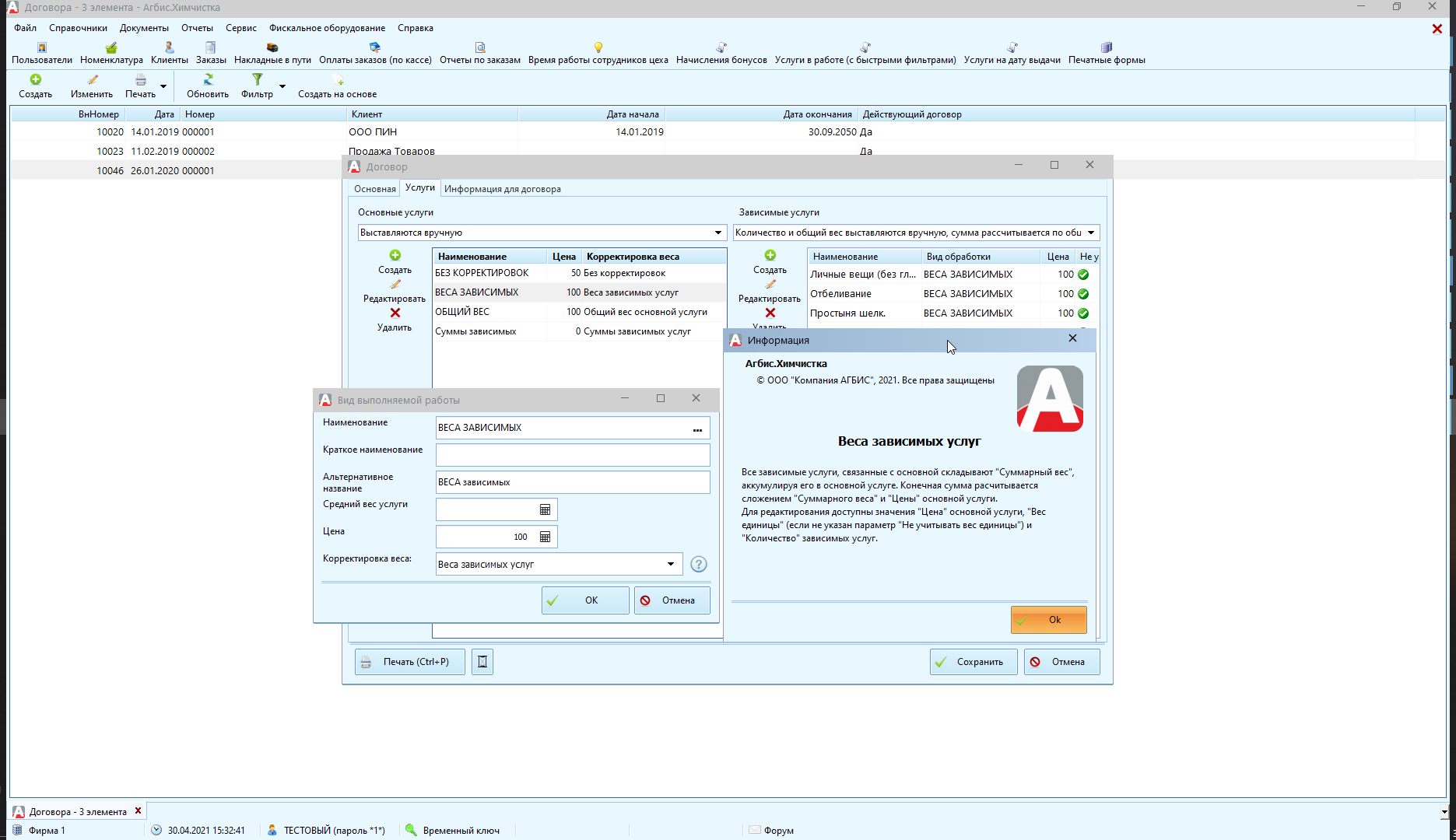1456x840 pixels.
Task: Click Сохранить in the Договор dialog
Action: (974, 662)
